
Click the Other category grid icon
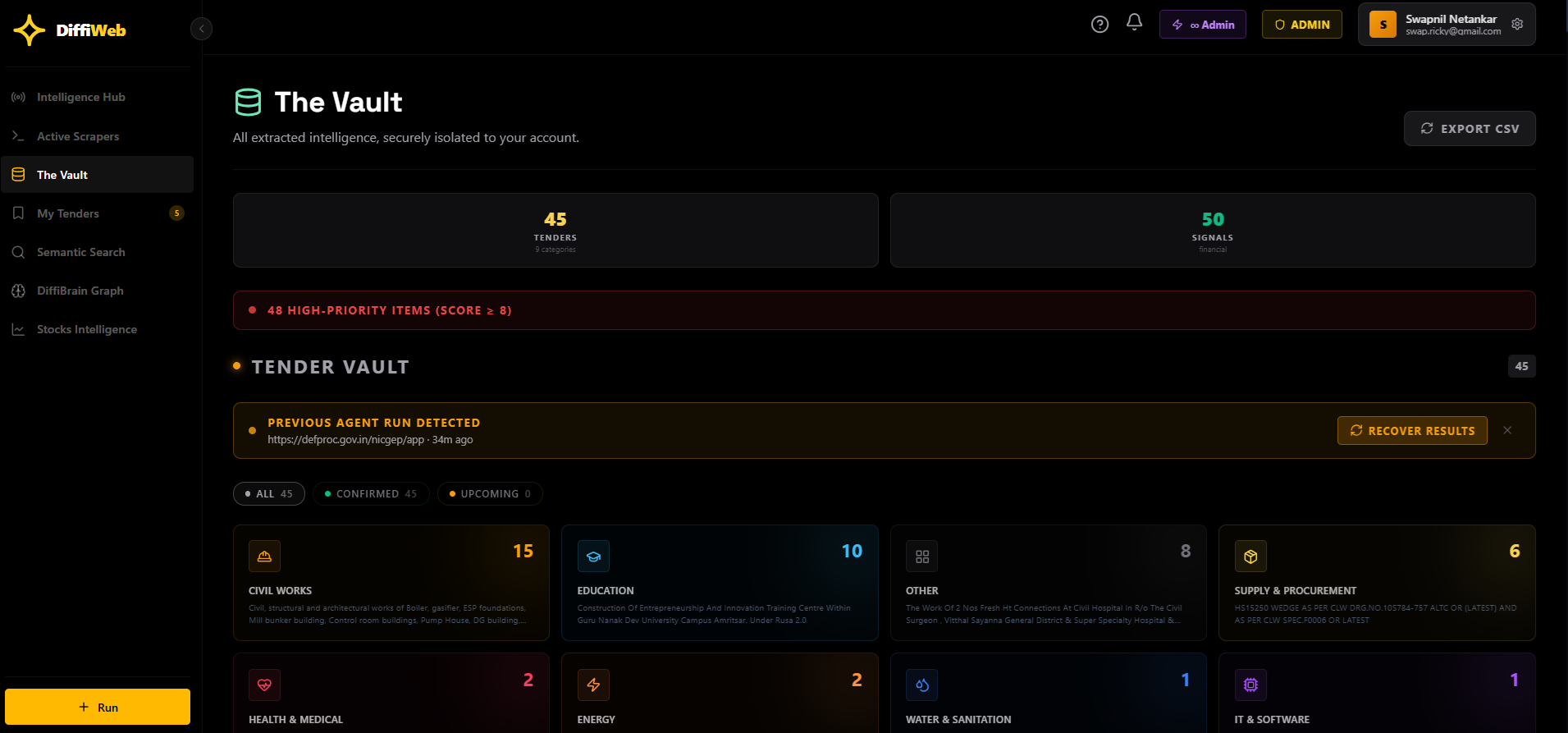point(922,557)
